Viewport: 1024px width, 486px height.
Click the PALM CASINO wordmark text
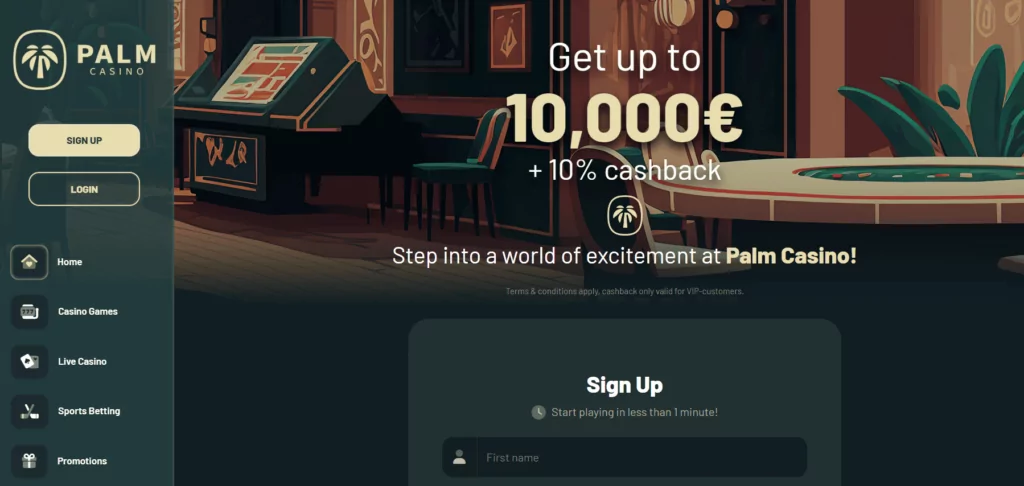click(x=117, y=59)
